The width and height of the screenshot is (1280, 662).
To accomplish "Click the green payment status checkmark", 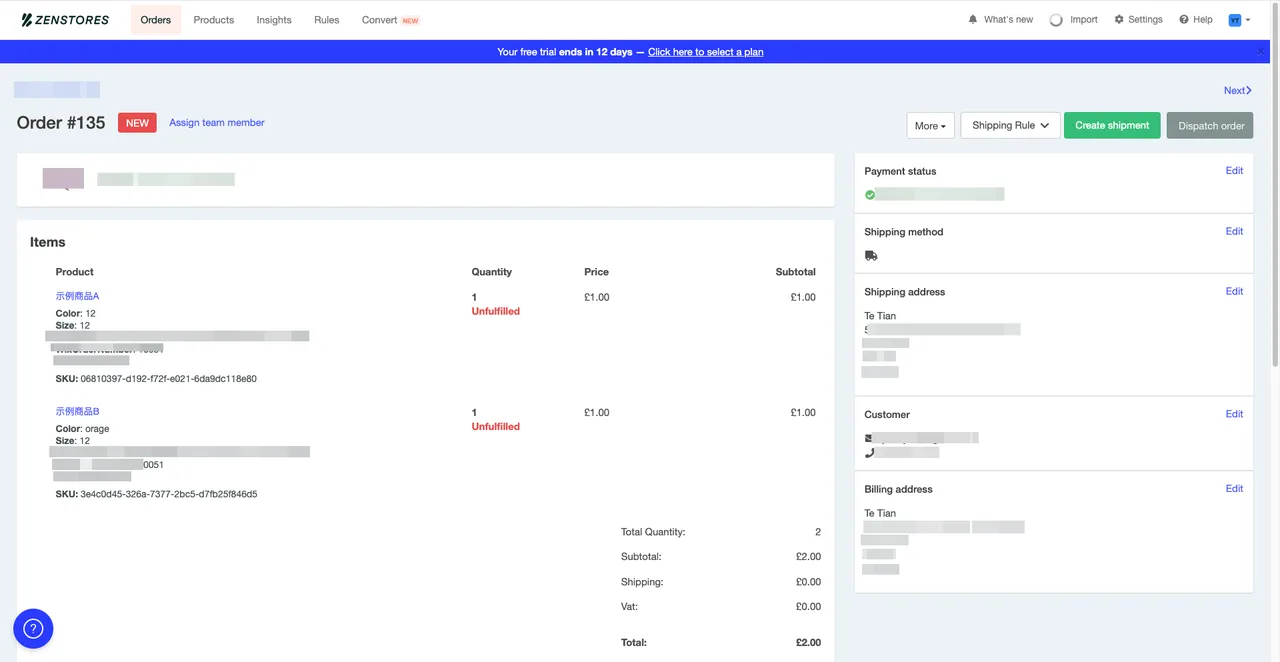I will pyautogui.click(x=870, y=195).
